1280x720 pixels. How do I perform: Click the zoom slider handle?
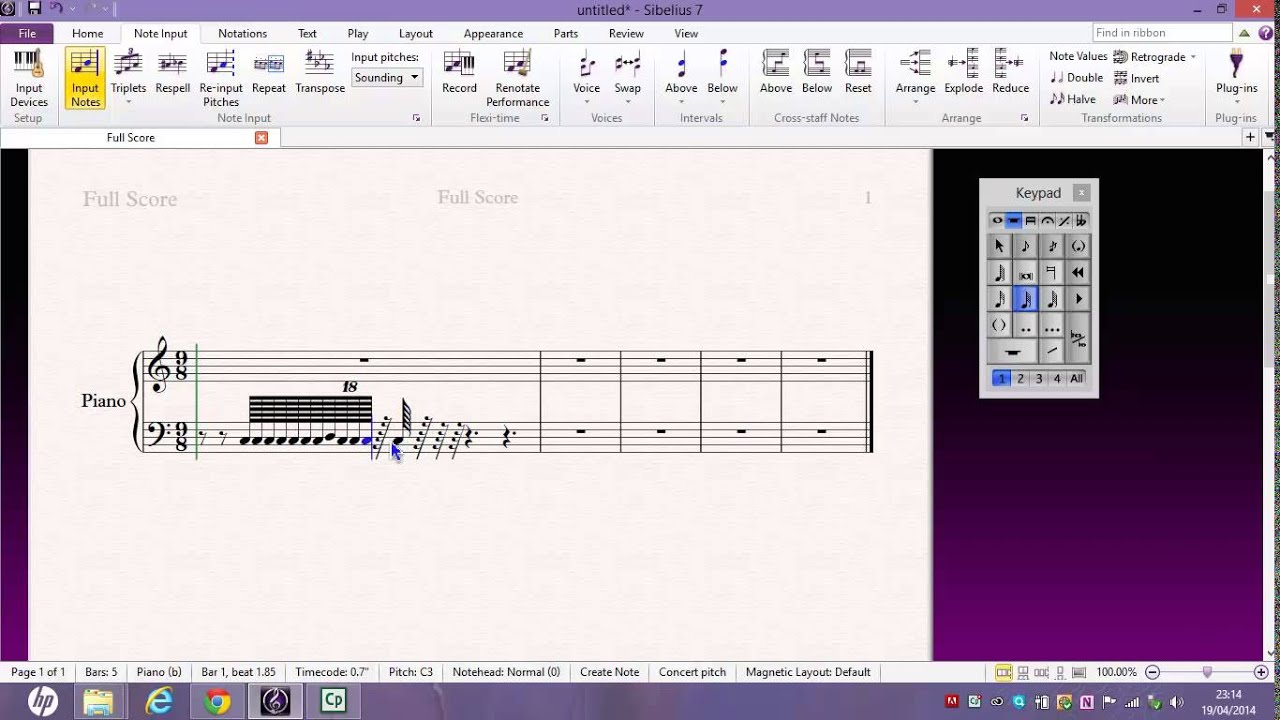pos(1207,672)
